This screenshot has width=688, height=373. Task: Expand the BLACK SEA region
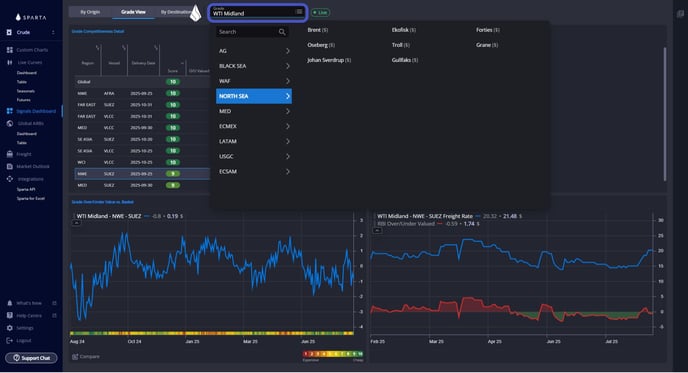[254, 66]
